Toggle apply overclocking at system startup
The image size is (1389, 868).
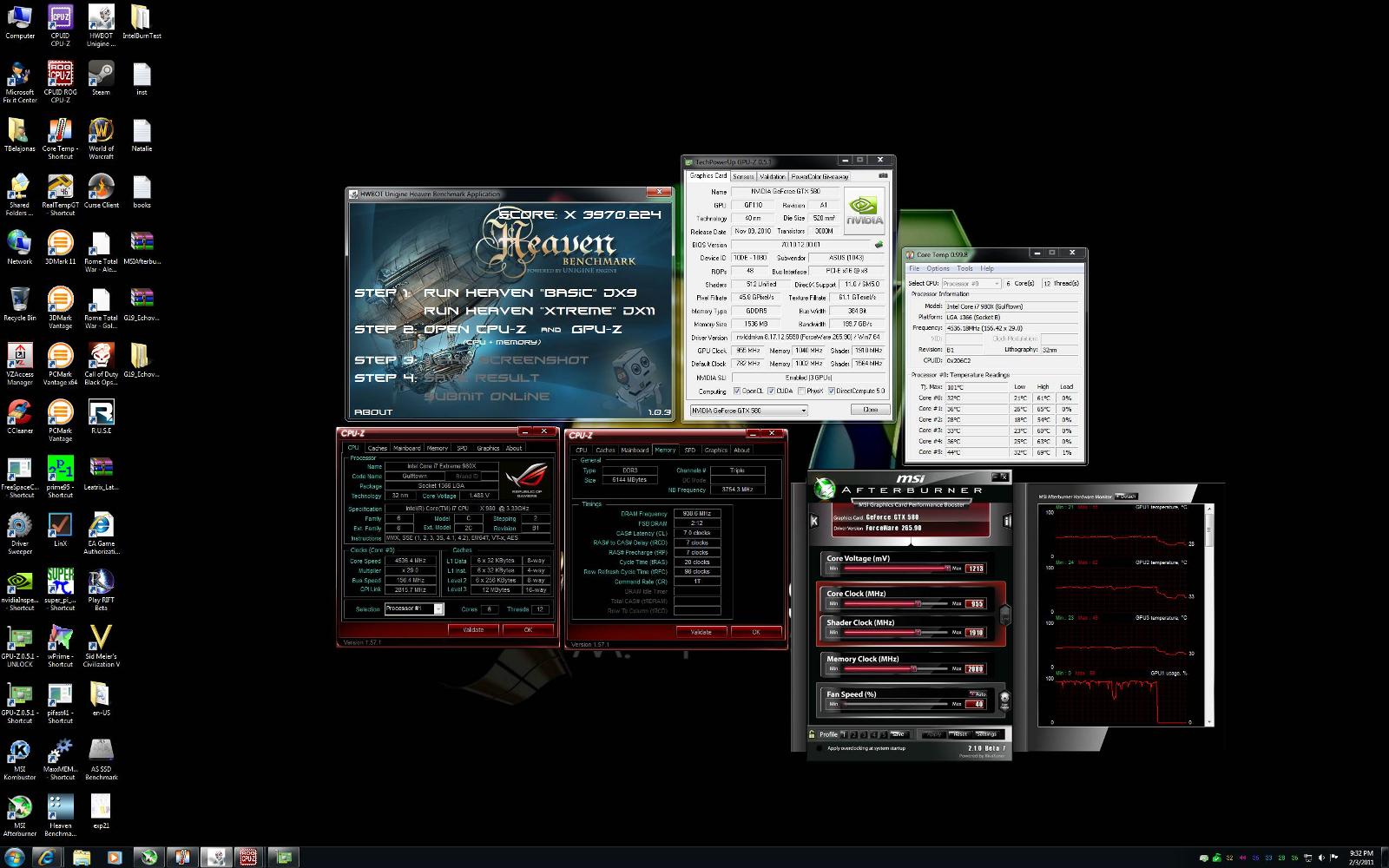point(820,748)
